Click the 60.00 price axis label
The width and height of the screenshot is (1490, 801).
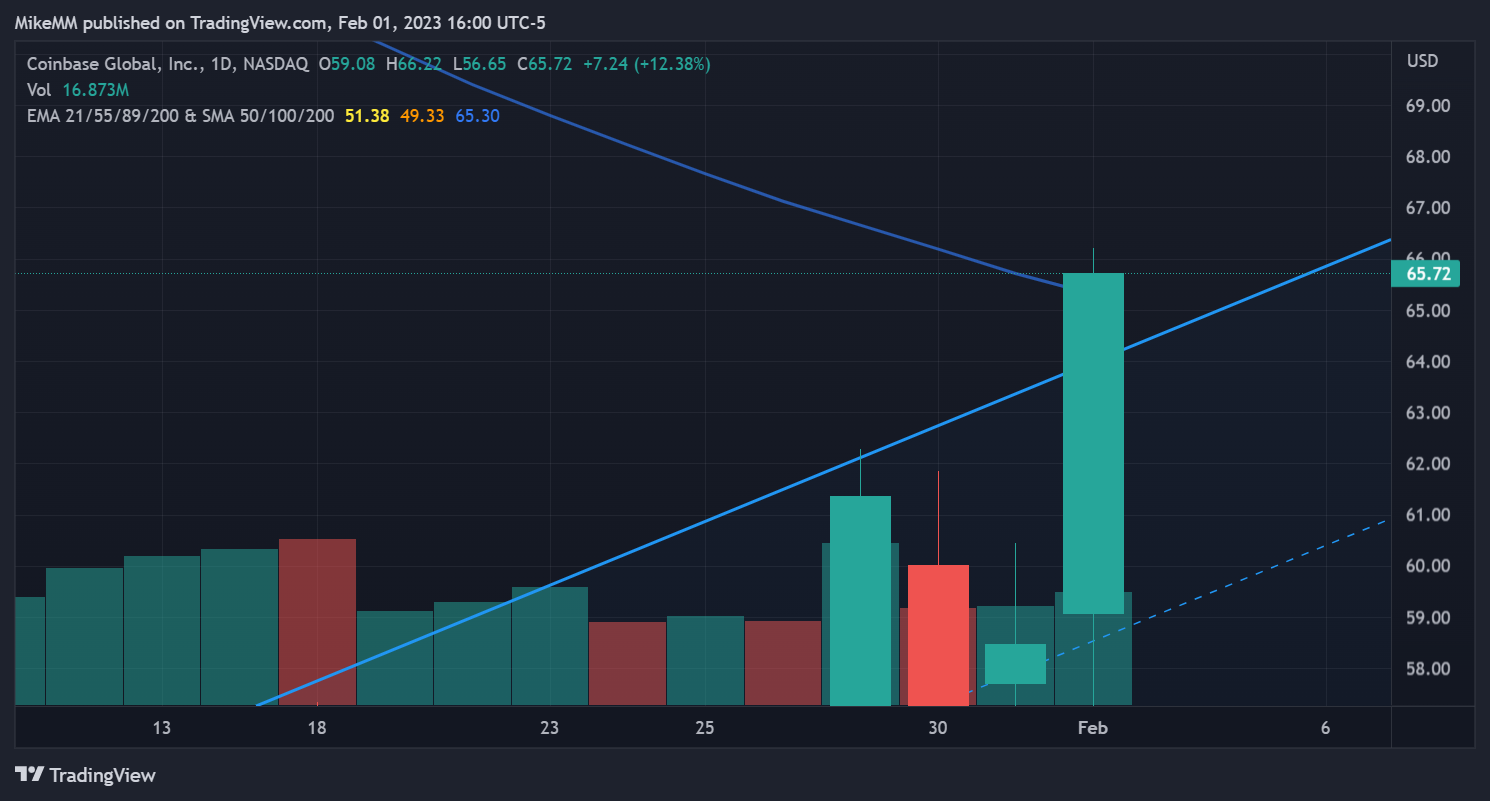(x=1428, y=566)
